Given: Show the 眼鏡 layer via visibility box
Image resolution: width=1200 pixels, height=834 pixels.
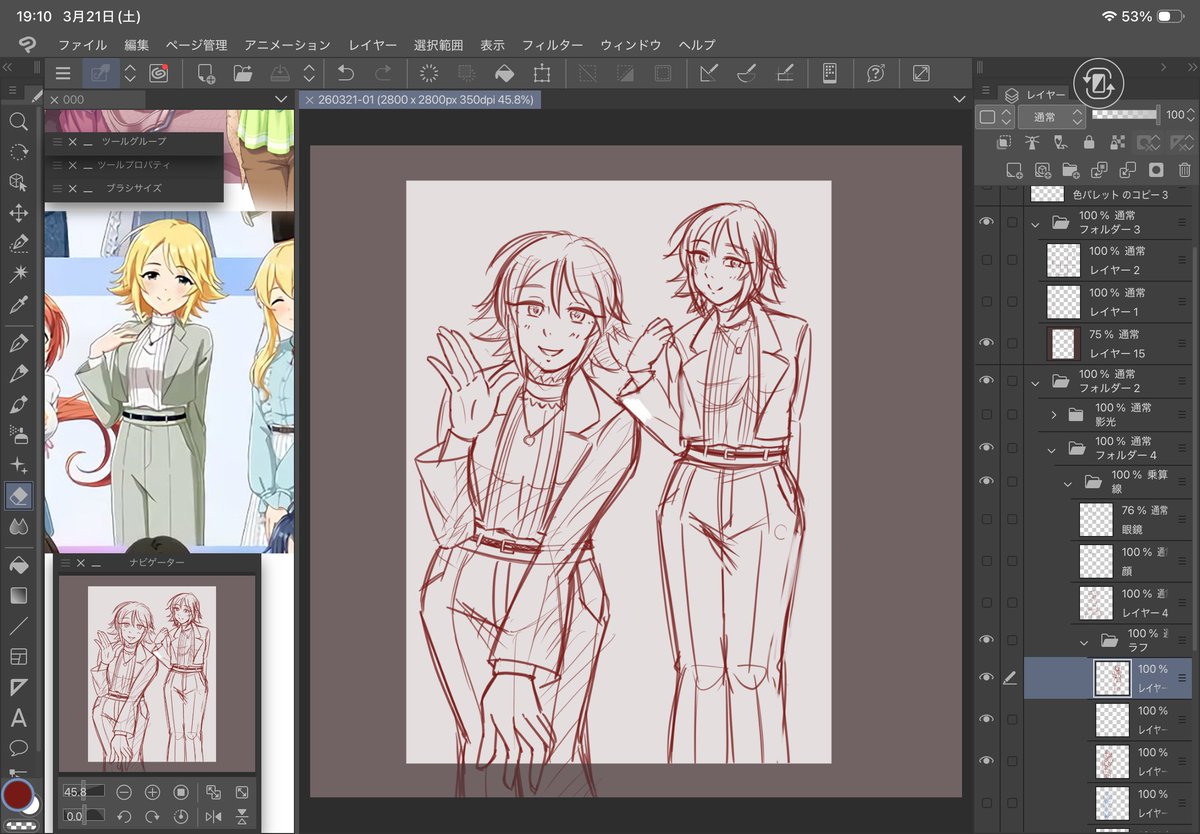Looking at the screenshot, I should tap(987, 519).
